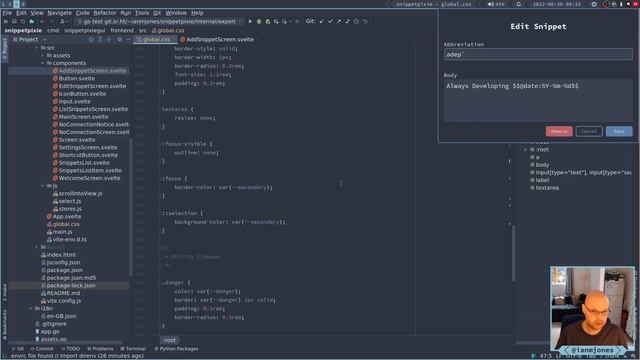
Task: Select body in structure panel
Action: (539, 165)
